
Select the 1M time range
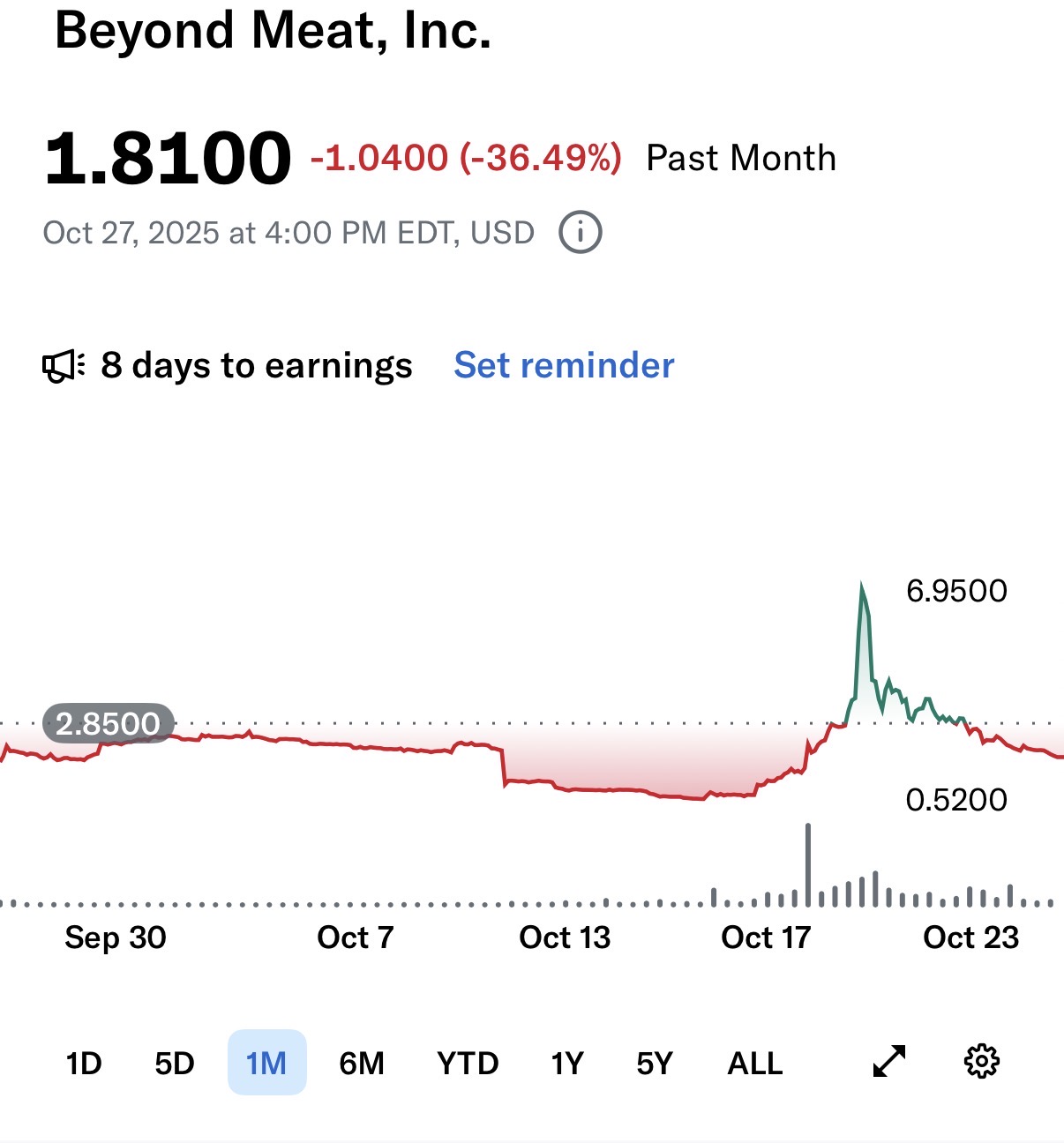266,1063
